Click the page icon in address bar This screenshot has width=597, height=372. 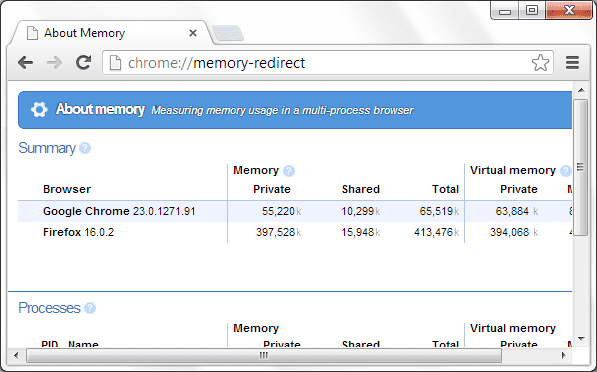[x=115, y=63]
